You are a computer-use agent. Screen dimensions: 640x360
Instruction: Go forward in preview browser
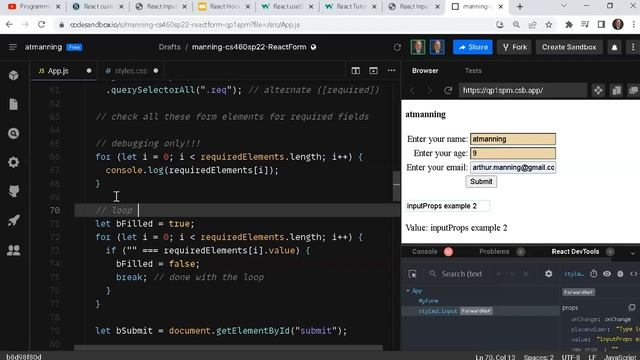pyautogui.click(x=429, y=91)
